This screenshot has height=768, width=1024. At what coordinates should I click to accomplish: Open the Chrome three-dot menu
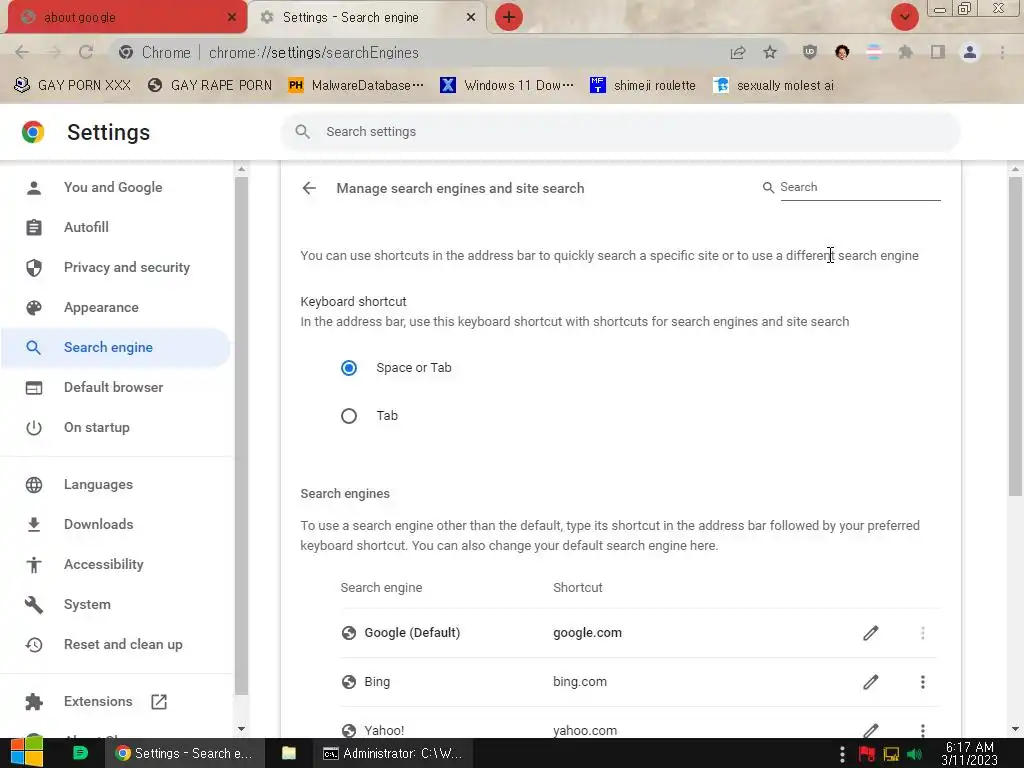[1002, 52]
